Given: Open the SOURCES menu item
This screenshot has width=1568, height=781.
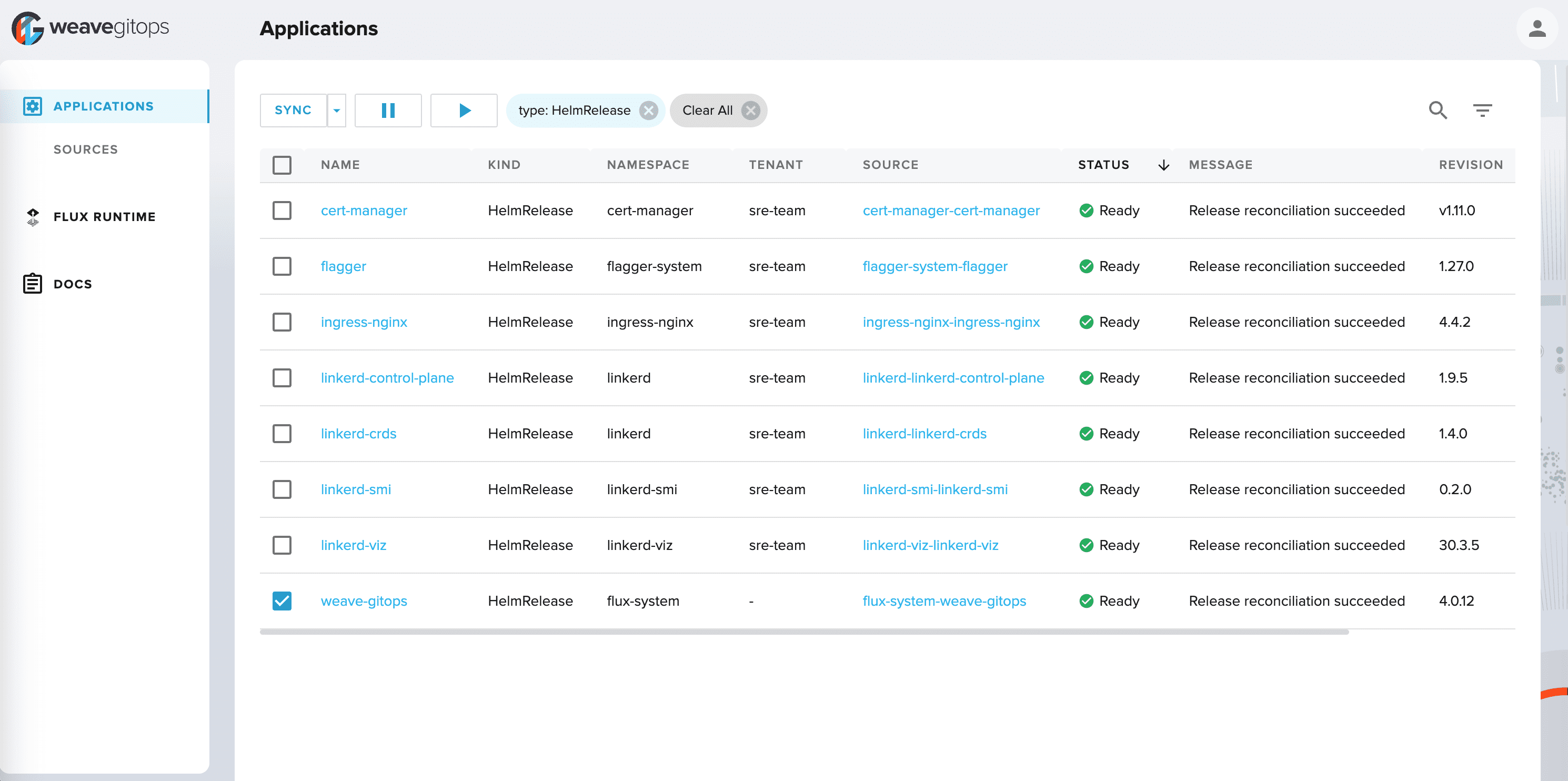Looking at the screenshot, I should 85,149.
